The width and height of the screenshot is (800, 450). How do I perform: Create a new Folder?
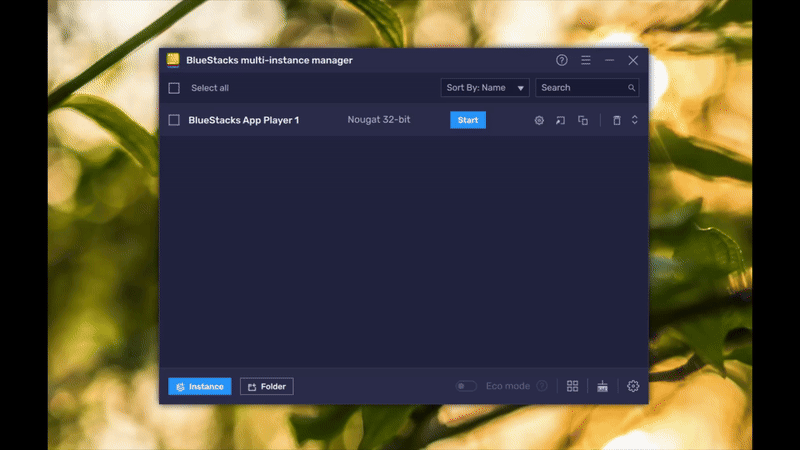[x=267, y=386]
